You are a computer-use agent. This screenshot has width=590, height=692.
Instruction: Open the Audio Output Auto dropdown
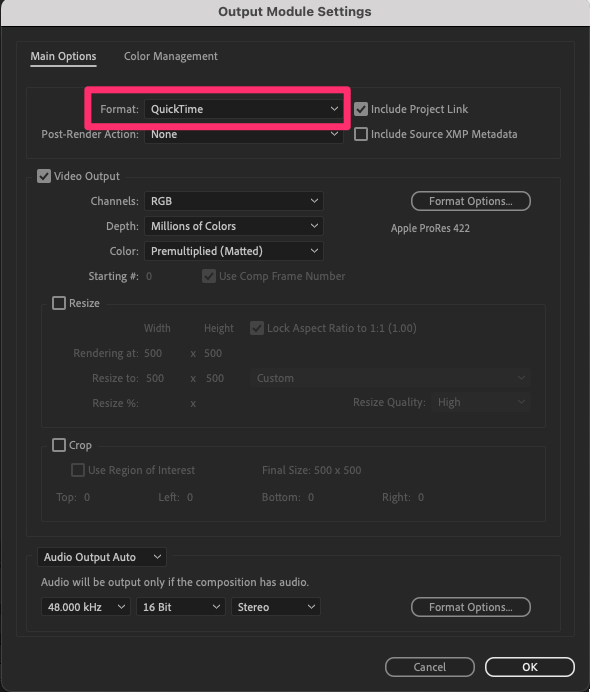[x=102, y=557]
